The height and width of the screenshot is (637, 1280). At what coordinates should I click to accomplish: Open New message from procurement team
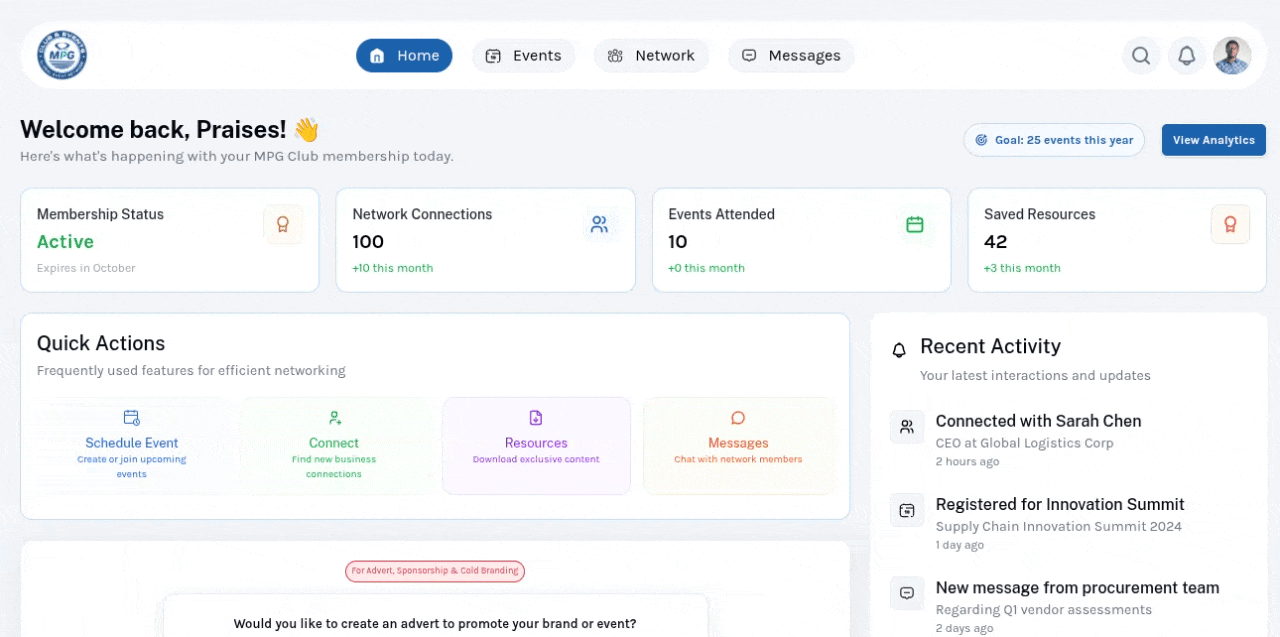click(1077, 588)
